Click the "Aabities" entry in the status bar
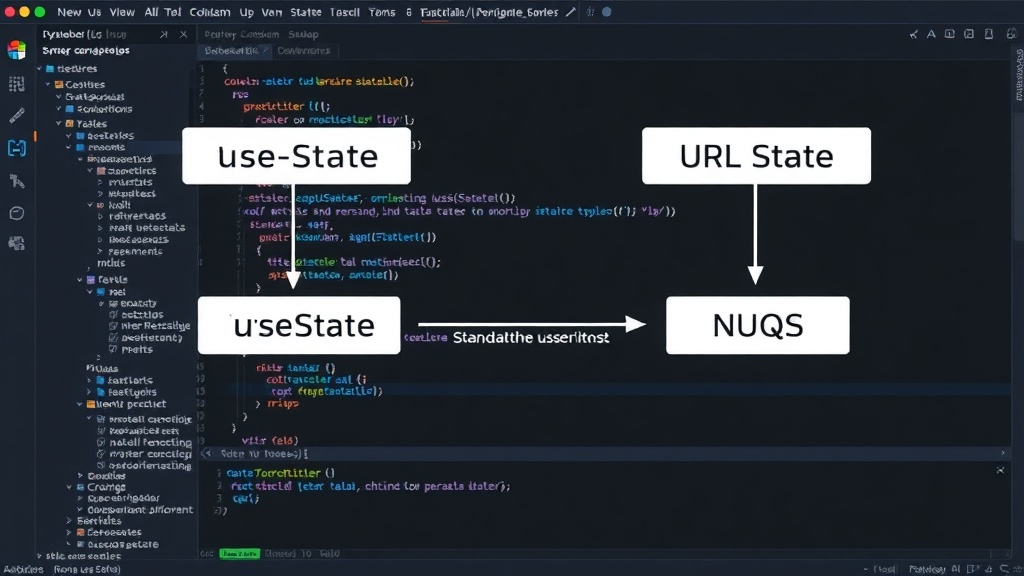 (24, 569)
